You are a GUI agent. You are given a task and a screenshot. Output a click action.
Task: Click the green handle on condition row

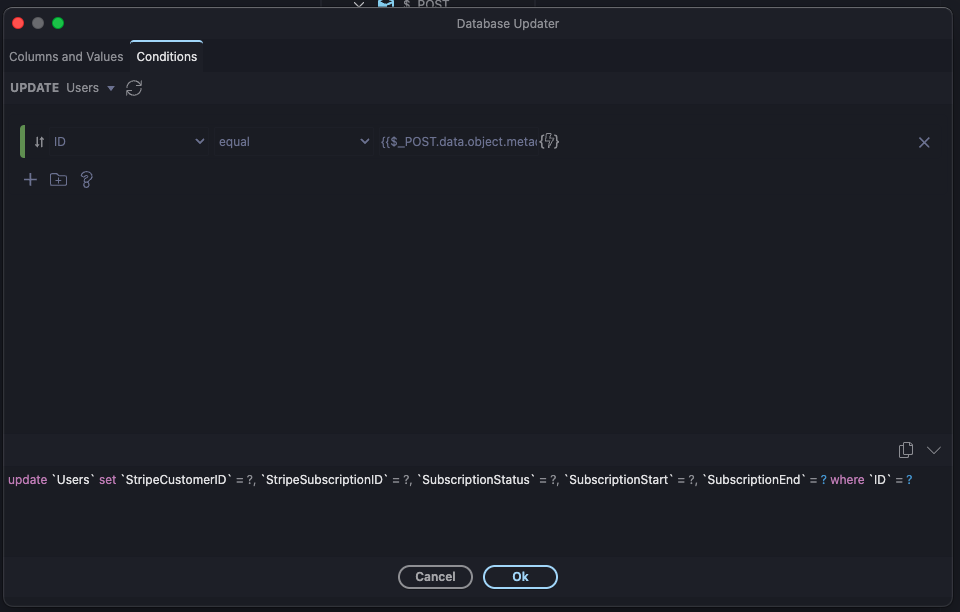tap(22, 142)
